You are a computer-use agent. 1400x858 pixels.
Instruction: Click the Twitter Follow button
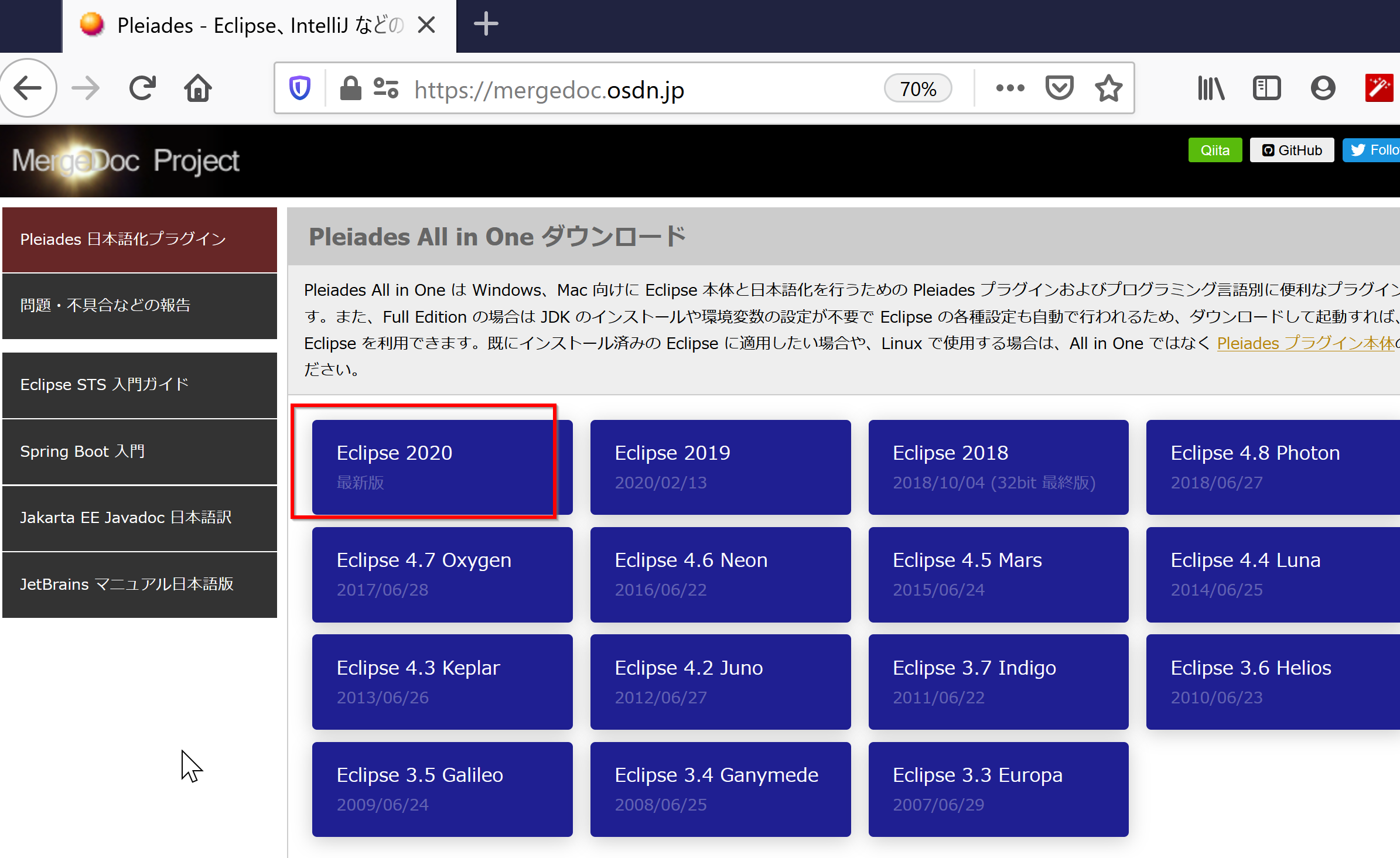click(1371, 151)
